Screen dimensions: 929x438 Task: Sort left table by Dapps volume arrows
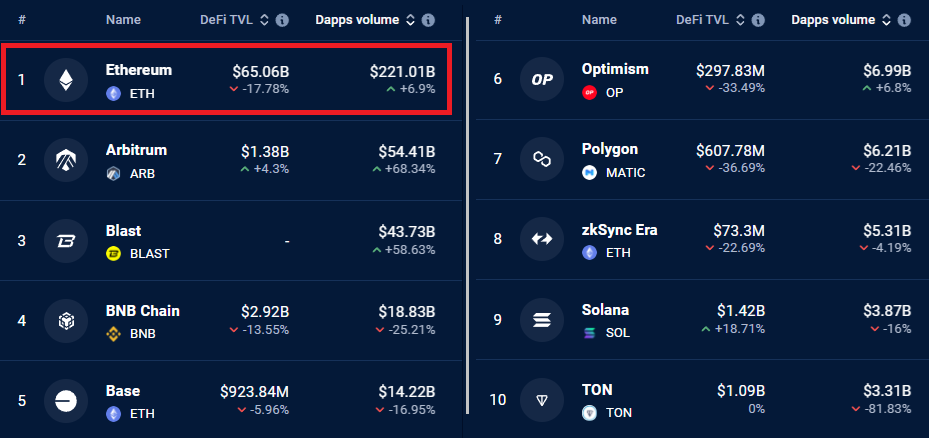(x=410, y=20)
